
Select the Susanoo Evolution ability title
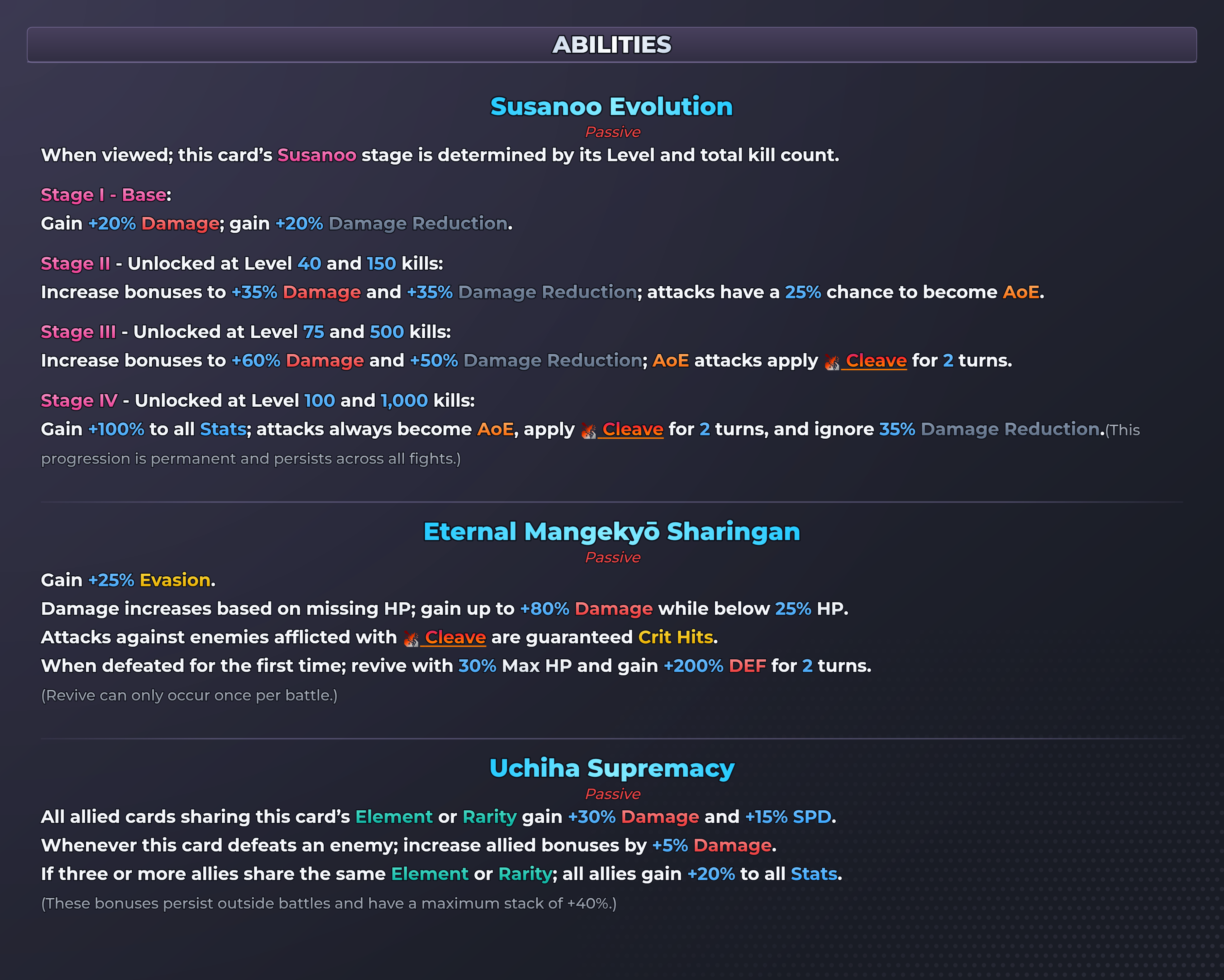611,106
